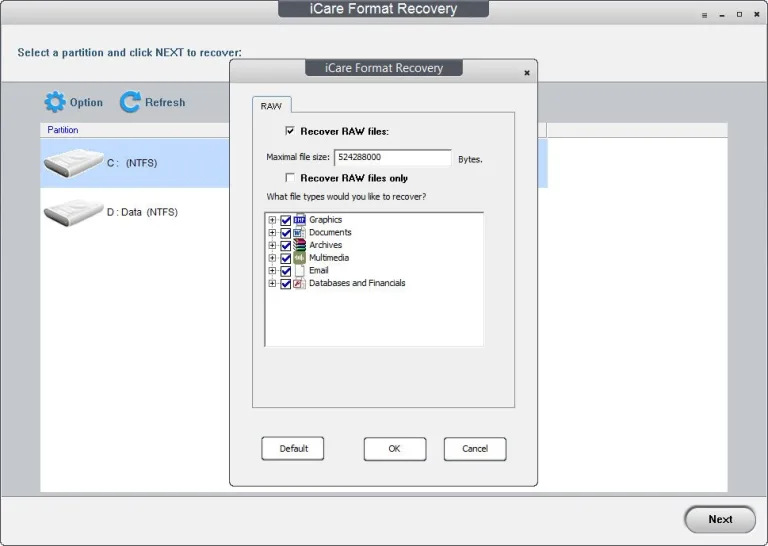
Task: Maximize the main iCare window
Action: [739, 15]
